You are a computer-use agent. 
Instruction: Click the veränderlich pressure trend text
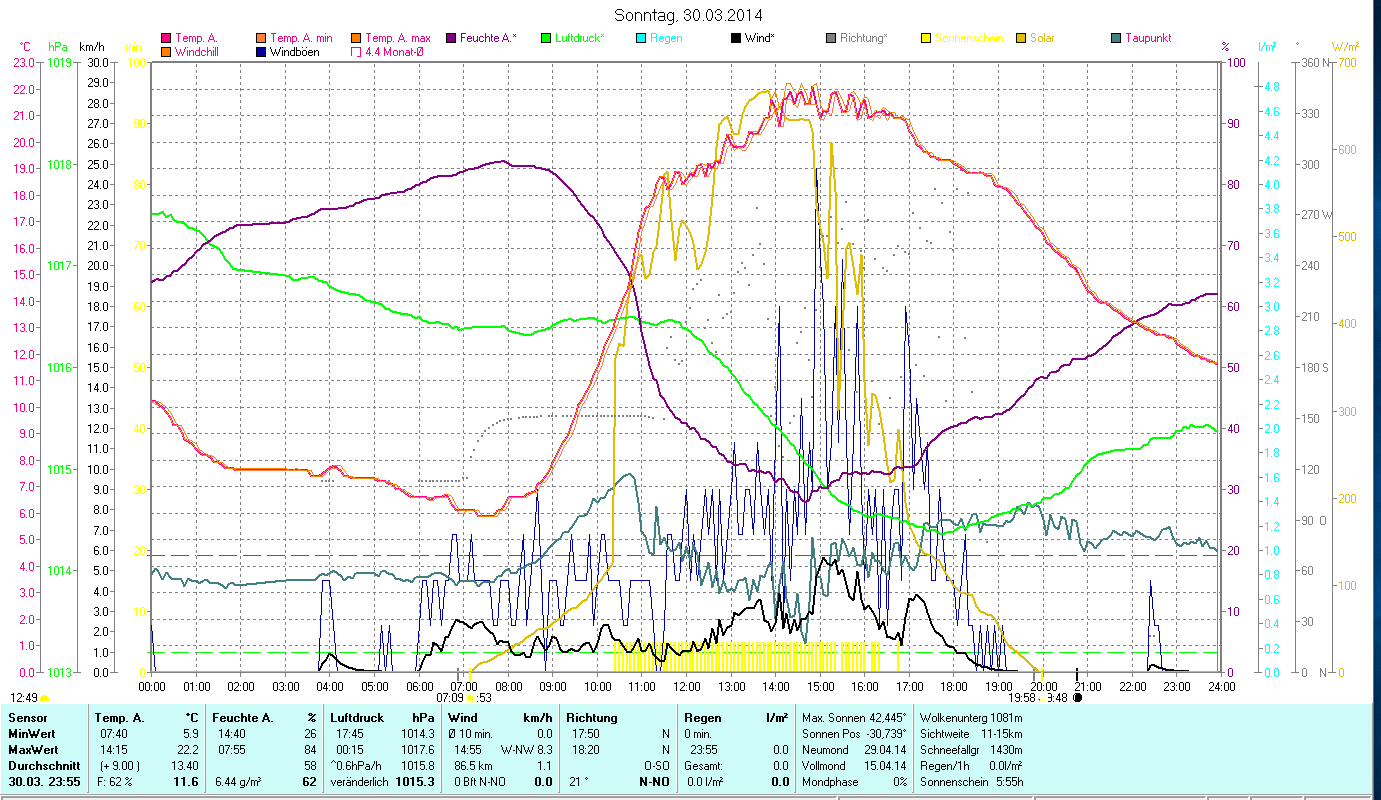[x=358, y=782]
